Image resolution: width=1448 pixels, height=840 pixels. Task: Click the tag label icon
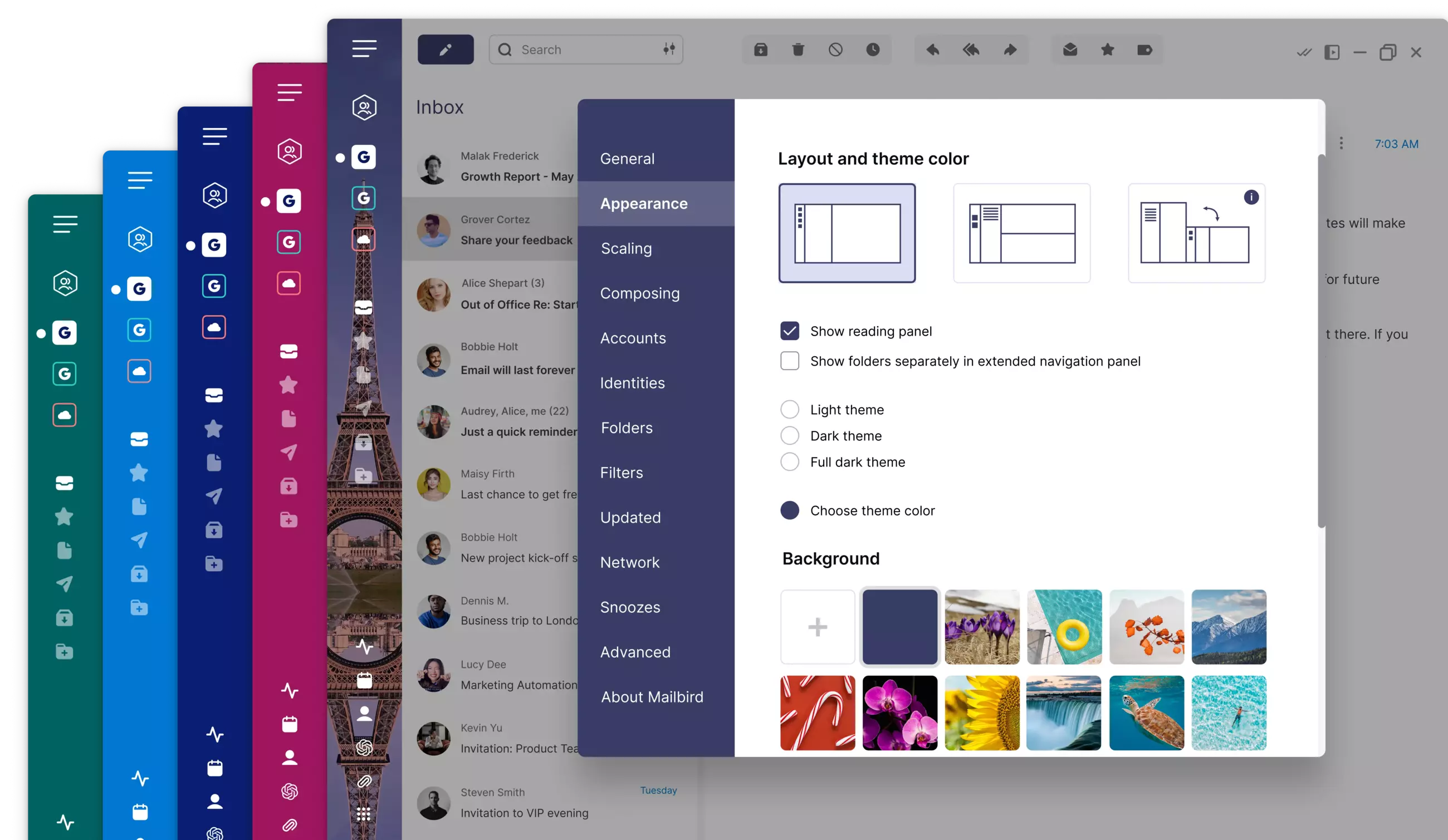point(1144,50)
